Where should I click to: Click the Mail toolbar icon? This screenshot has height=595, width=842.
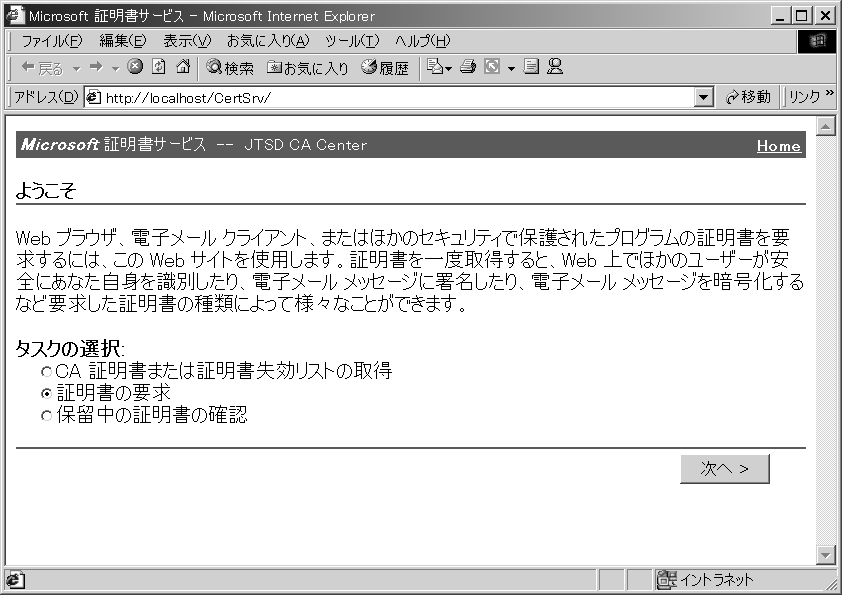click(434, 67)
